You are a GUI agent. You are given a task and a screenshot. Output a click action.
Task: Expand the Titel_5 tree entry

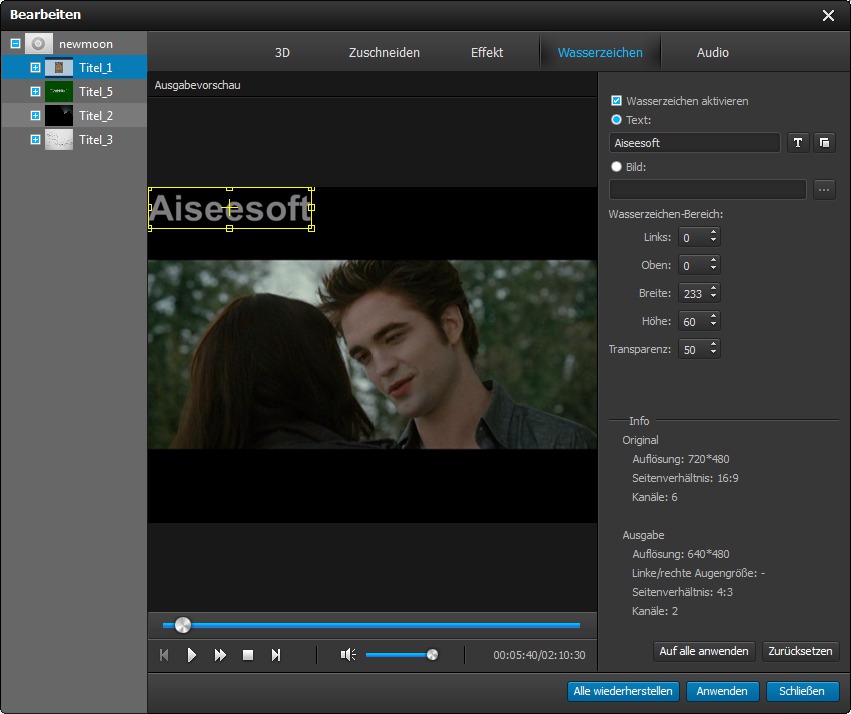pos(35,92)
